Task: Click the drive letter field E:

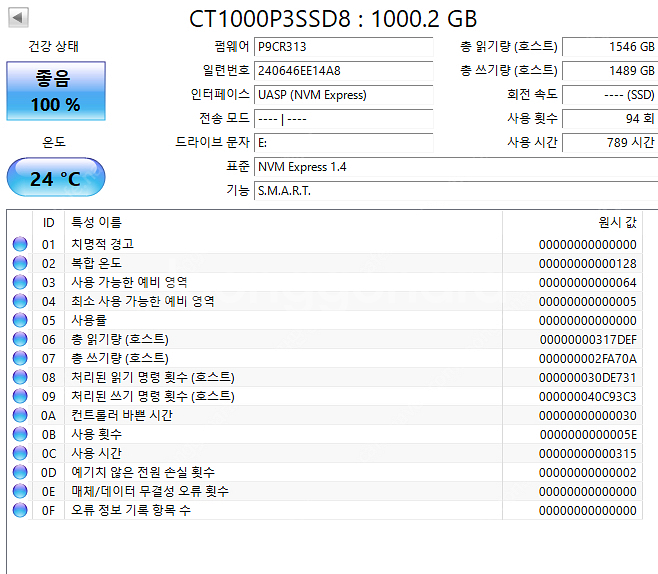Action: 344,143
